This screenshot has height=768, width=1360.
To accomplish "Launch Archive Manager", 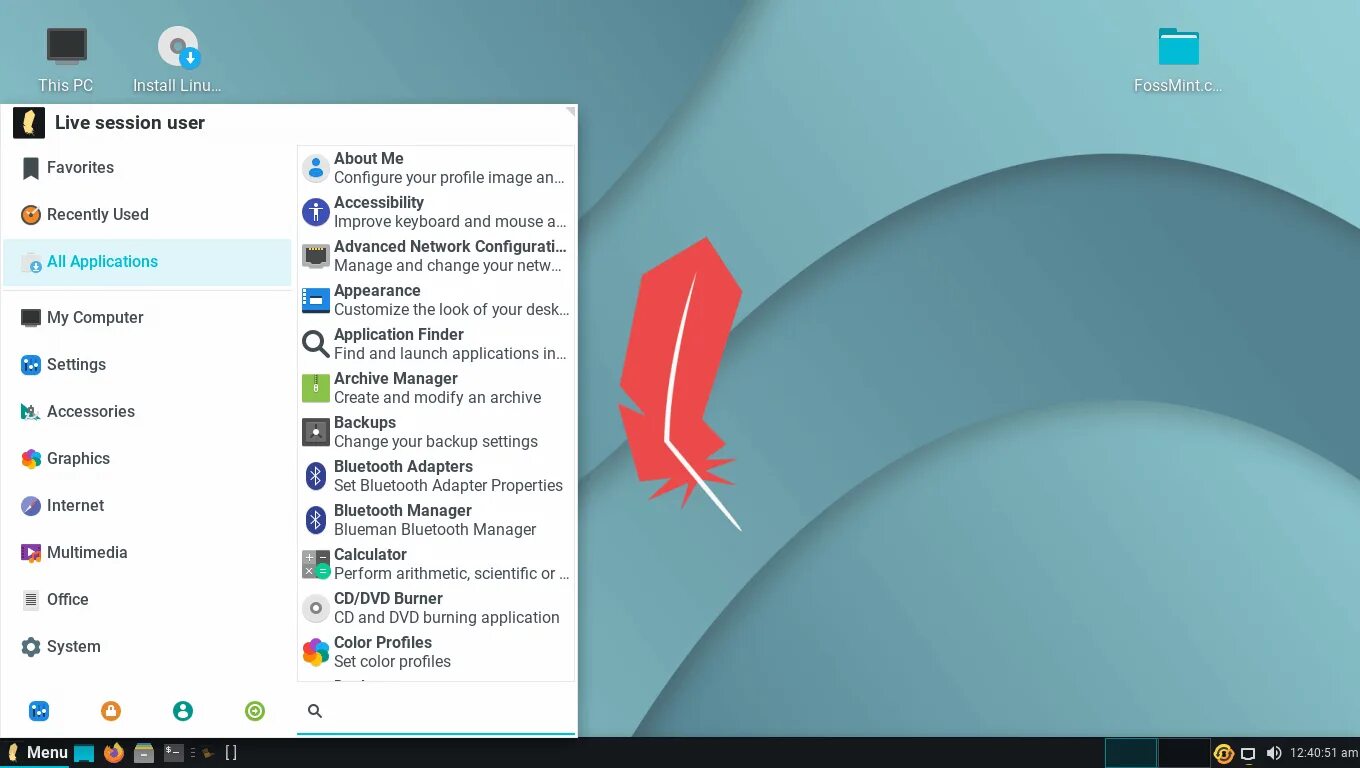I will click(x=436, y=388).
